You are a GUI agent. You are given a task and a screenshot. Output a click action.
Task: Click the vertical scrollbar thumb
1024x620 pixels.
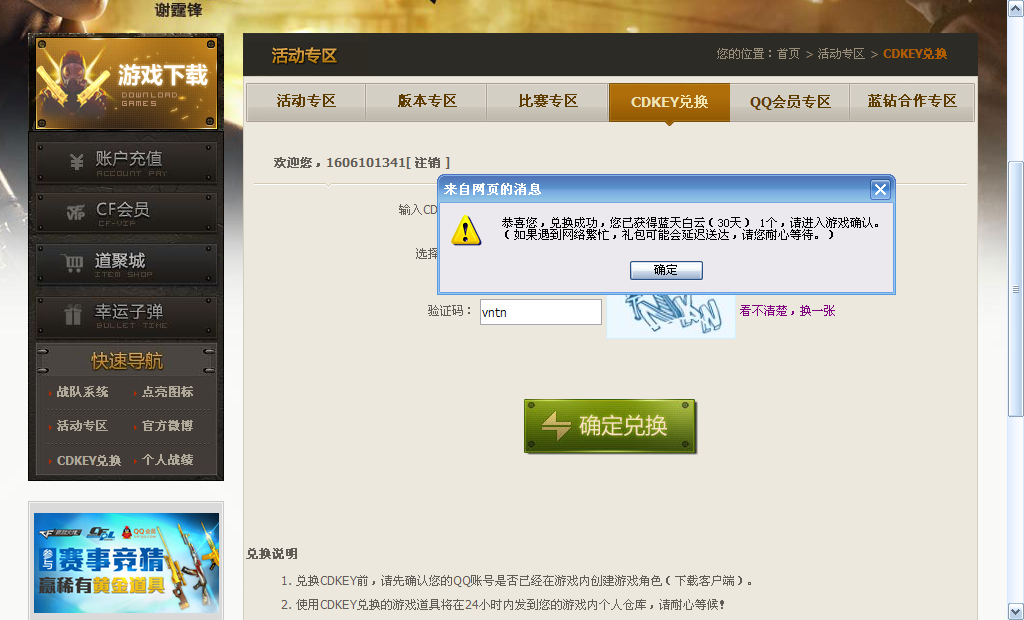click(x=1016, y=289)
